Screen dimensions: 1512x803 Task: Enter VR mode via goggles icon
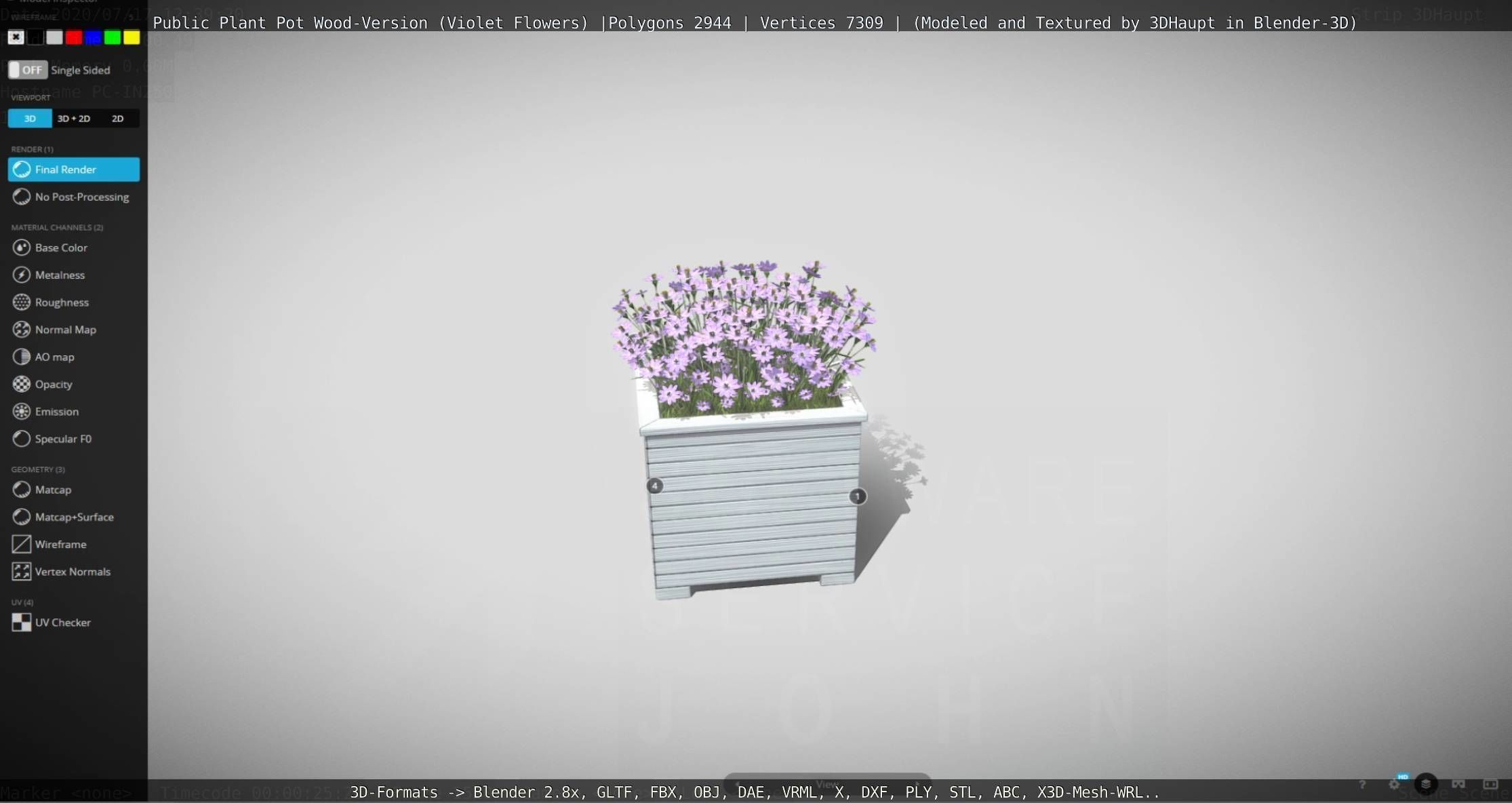(1458, 784)
